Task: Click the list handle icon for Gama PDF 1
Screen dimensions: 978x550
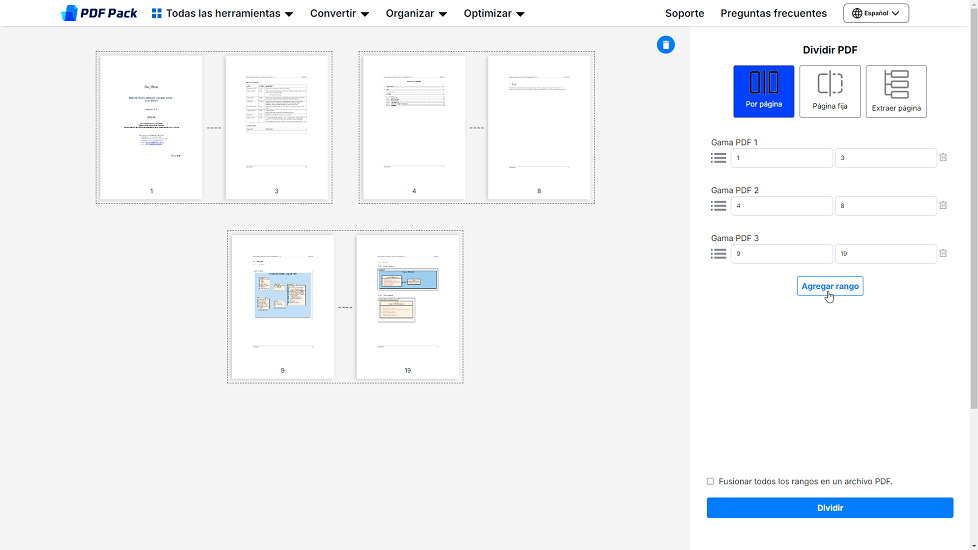Action: [718, 158]
